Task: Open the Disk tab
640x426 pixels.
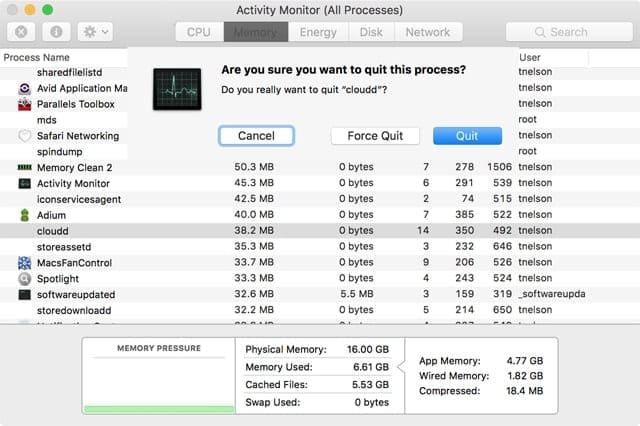Action: (x=371, y=32)
